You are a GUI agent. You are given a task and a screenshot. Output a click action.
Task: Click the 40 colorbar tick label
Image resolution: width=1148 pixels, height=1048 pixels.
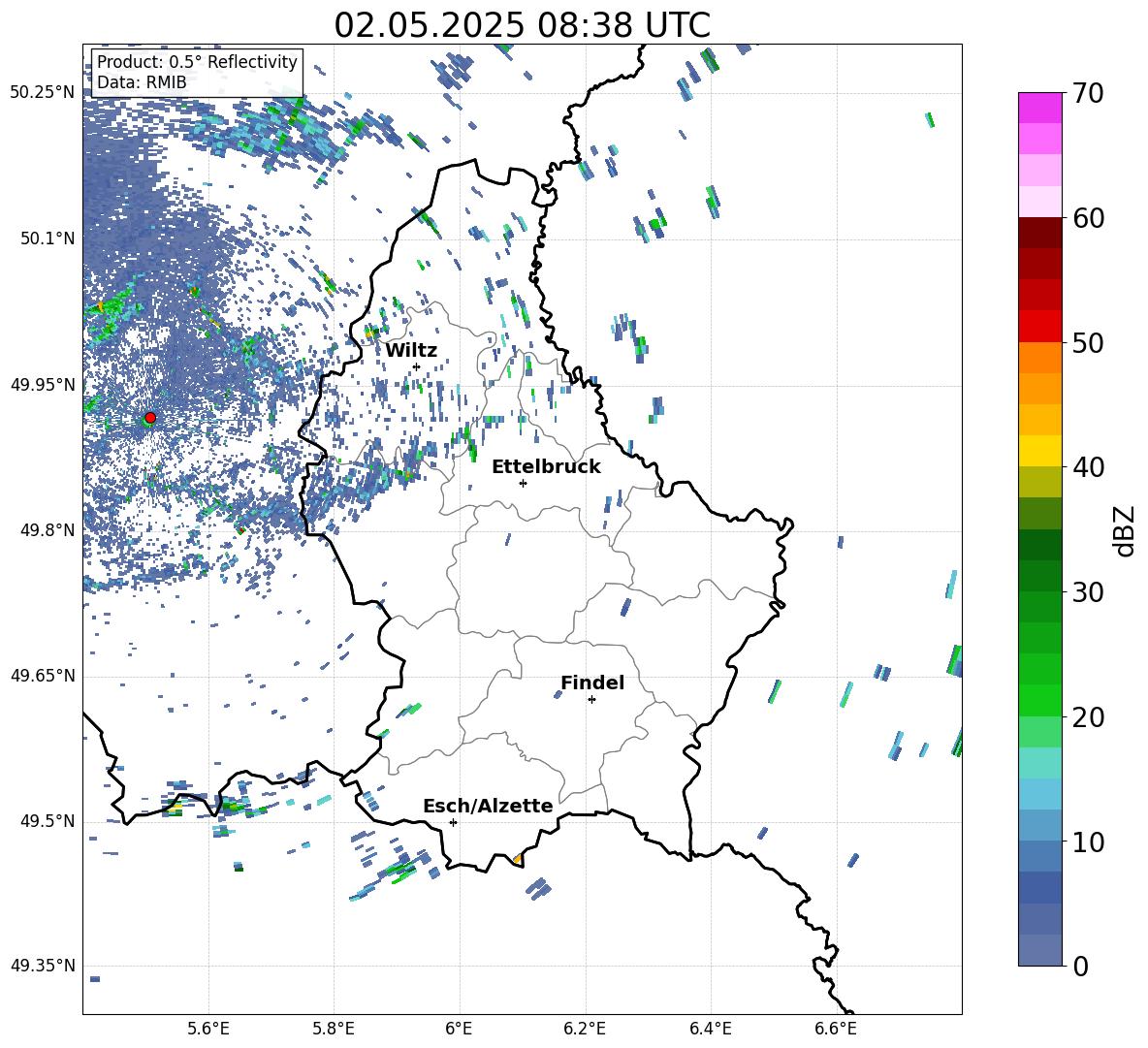[x=1087, y=467]
